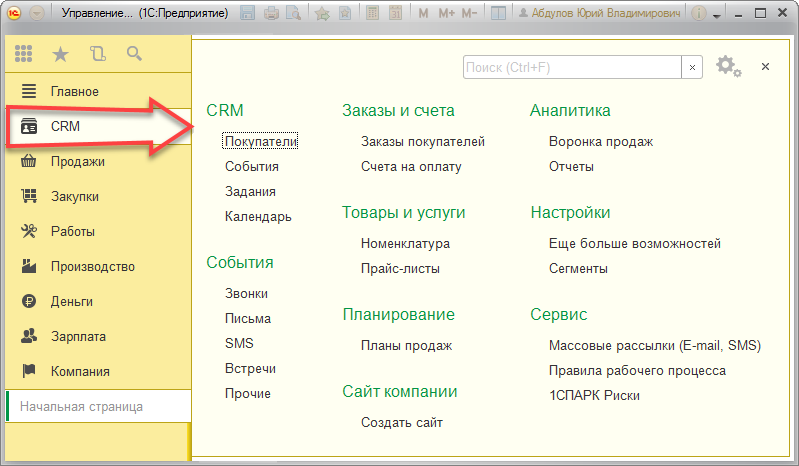Click the M+ memory add button
Screen dimensions: 799x466
coord(446,13)
